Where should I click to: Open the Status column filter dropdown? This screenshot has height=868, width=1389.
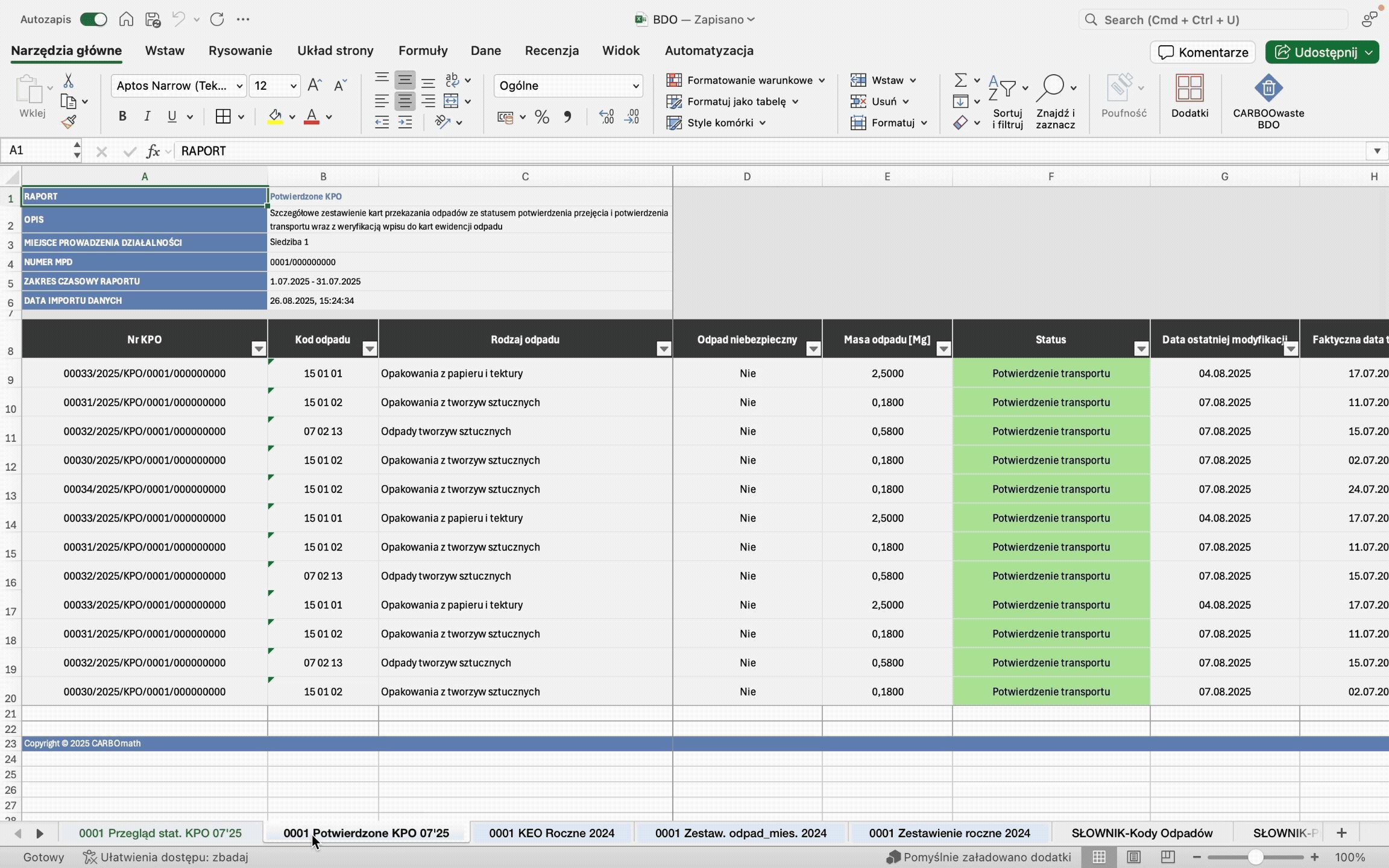coord(1141,348)
